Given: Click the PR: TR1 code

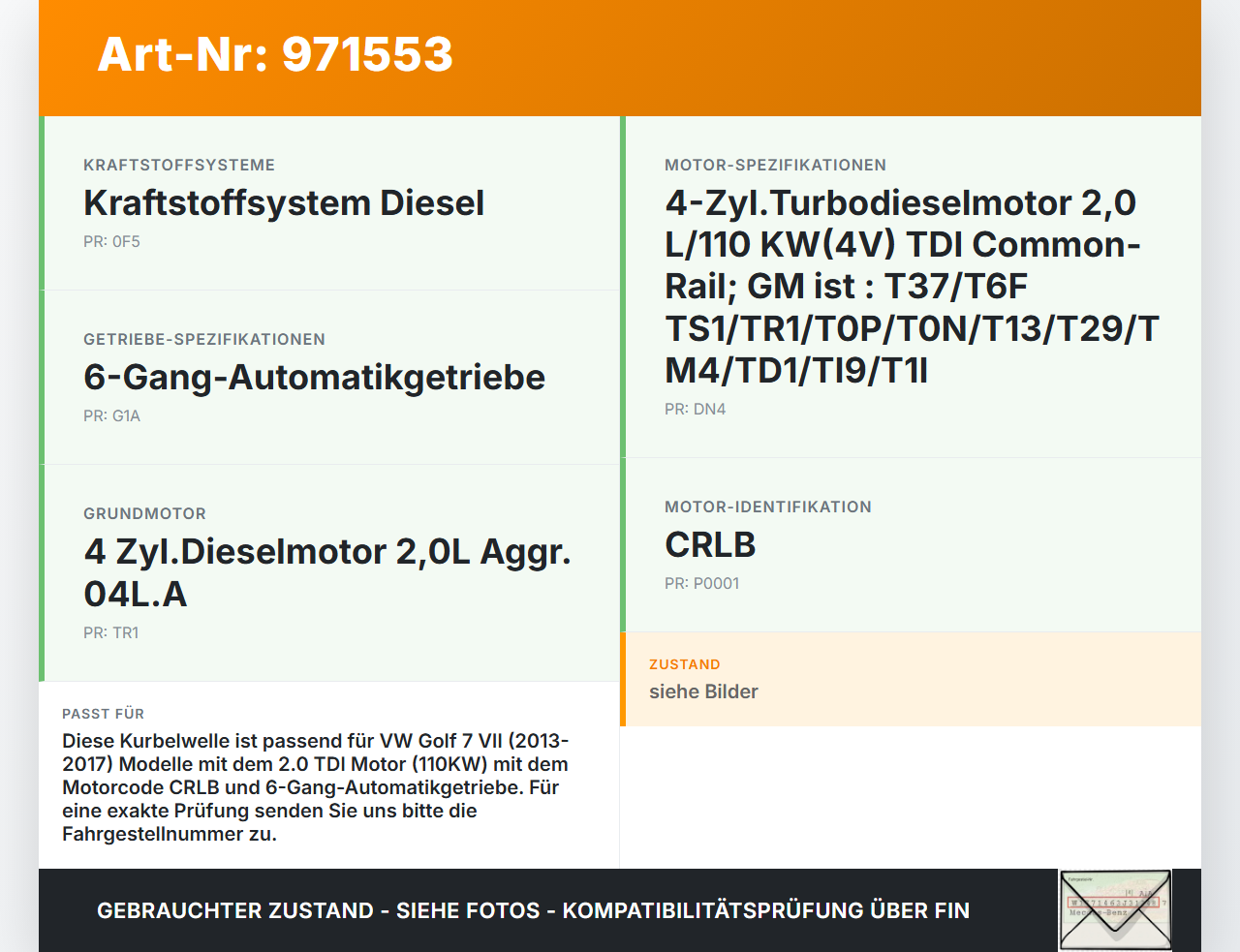Looking at the screenshot, I should coord(110,633).
